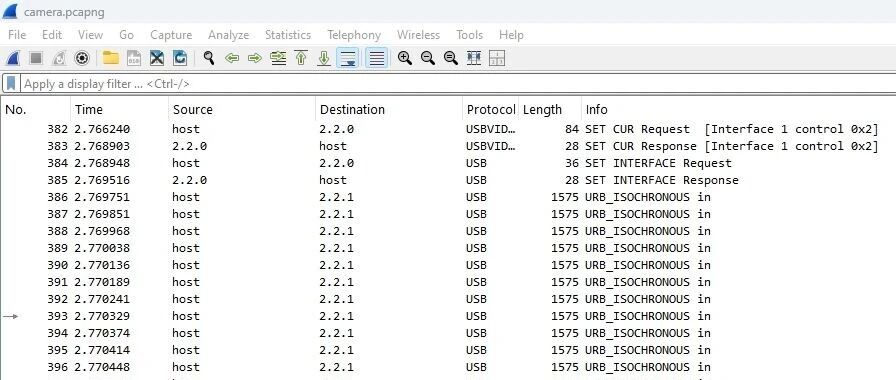Zoom in the main window text

(x=405, y=58)
